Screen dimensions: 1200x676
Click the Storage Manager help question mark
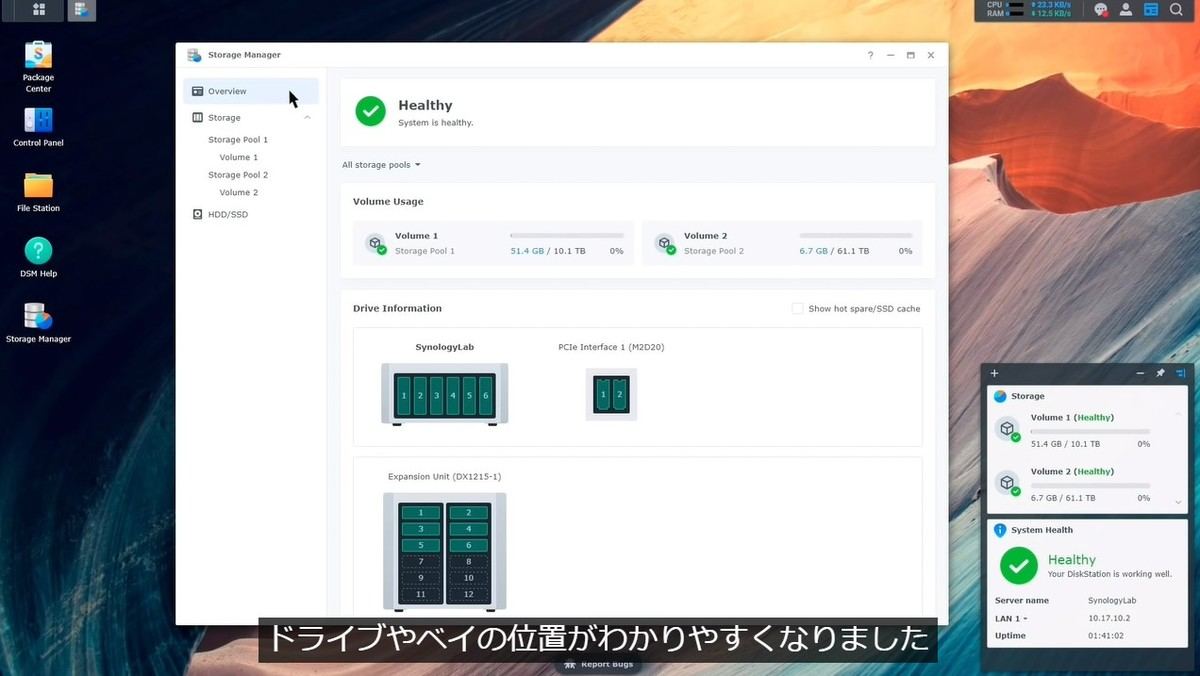pos(870,55)
